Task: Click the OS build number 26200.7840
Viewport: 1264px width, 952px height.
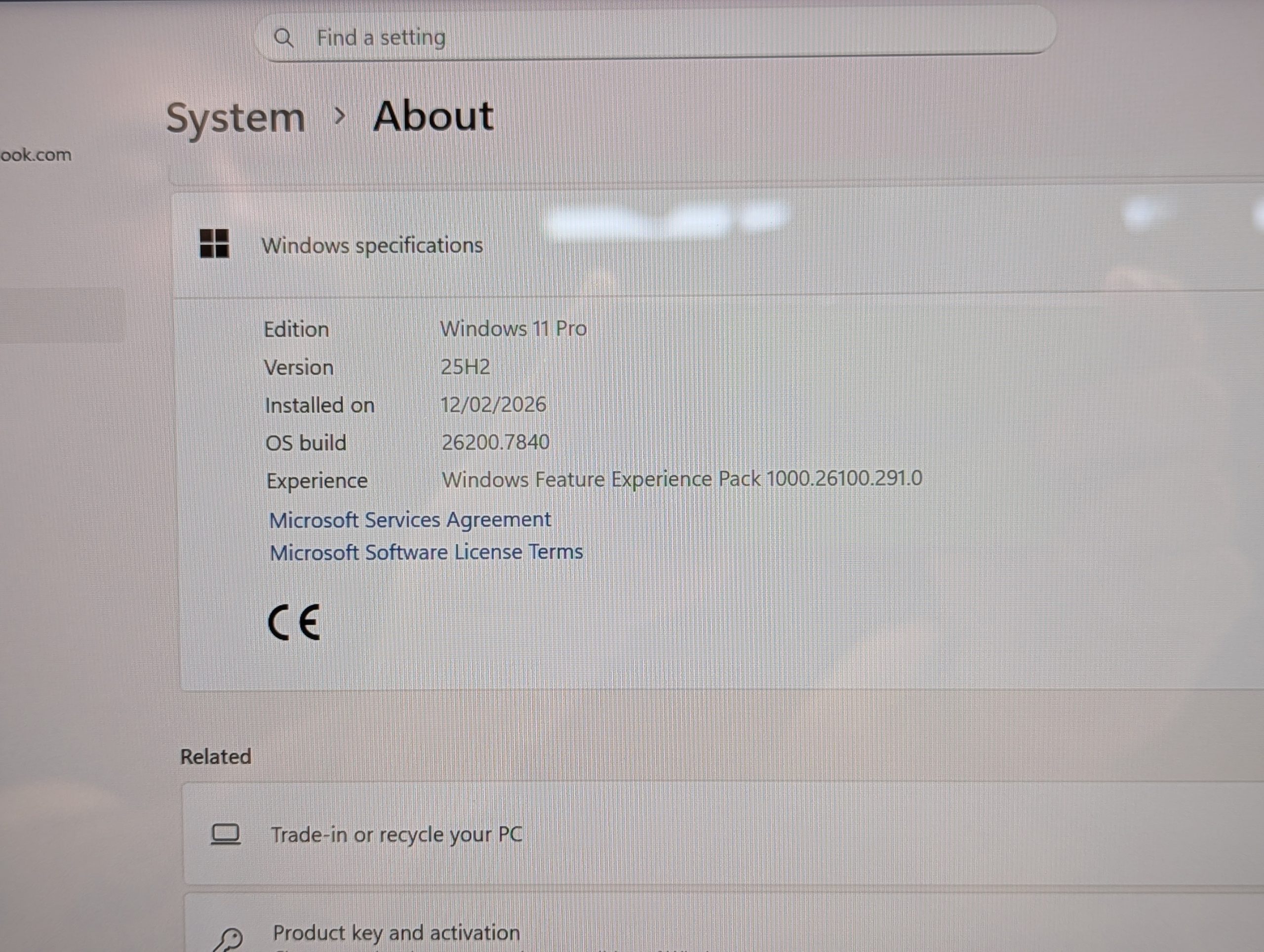Action: click(x=495, y=442)
